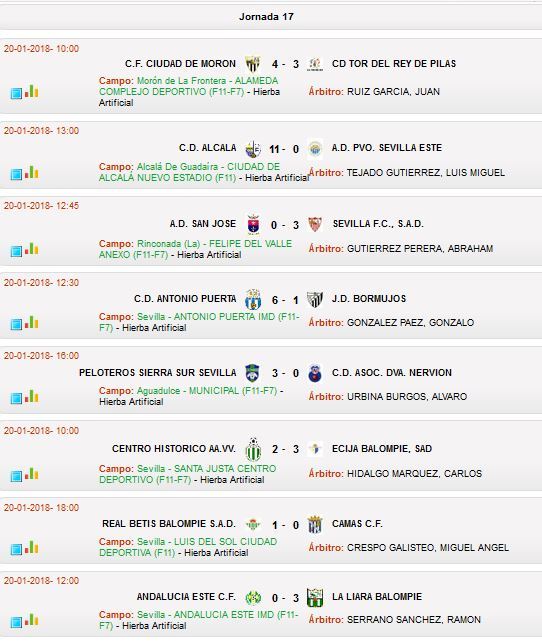
Task: Click the 11 - 0 score of Alcala match
Action: (x=284, y=149)
